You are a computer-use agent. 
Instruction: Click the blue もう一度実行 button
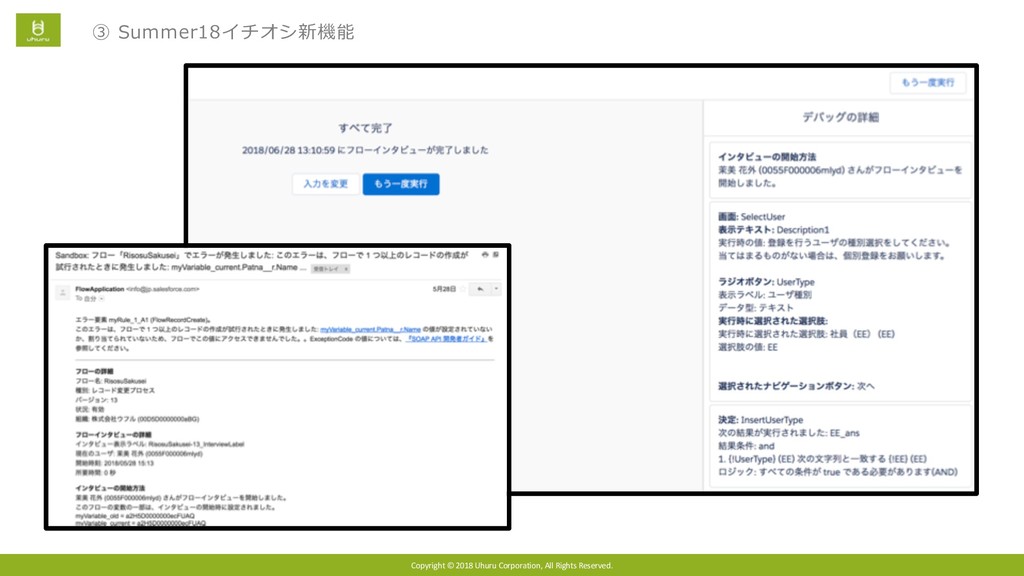point(400,184)
